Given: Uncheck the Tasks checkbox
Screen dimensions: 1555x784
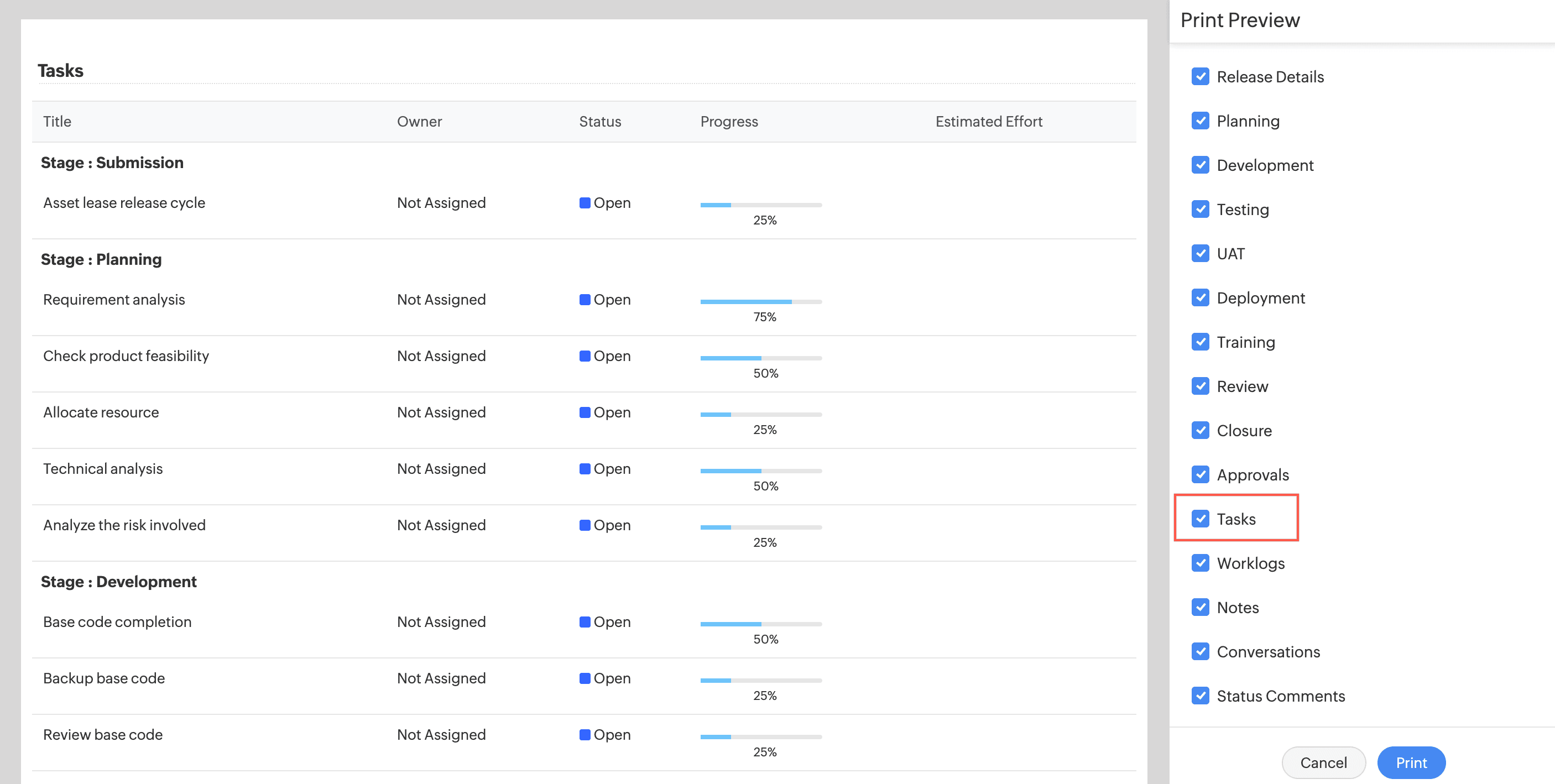Looking at the screenshot, I should 1200,519.
